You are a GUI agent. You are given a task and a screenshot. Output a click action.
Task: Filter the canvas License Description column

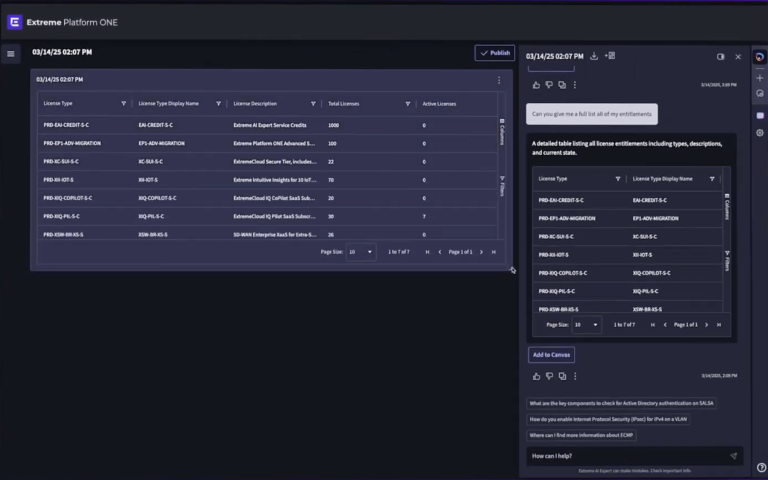pyautogui.click(x=313, y=103)
